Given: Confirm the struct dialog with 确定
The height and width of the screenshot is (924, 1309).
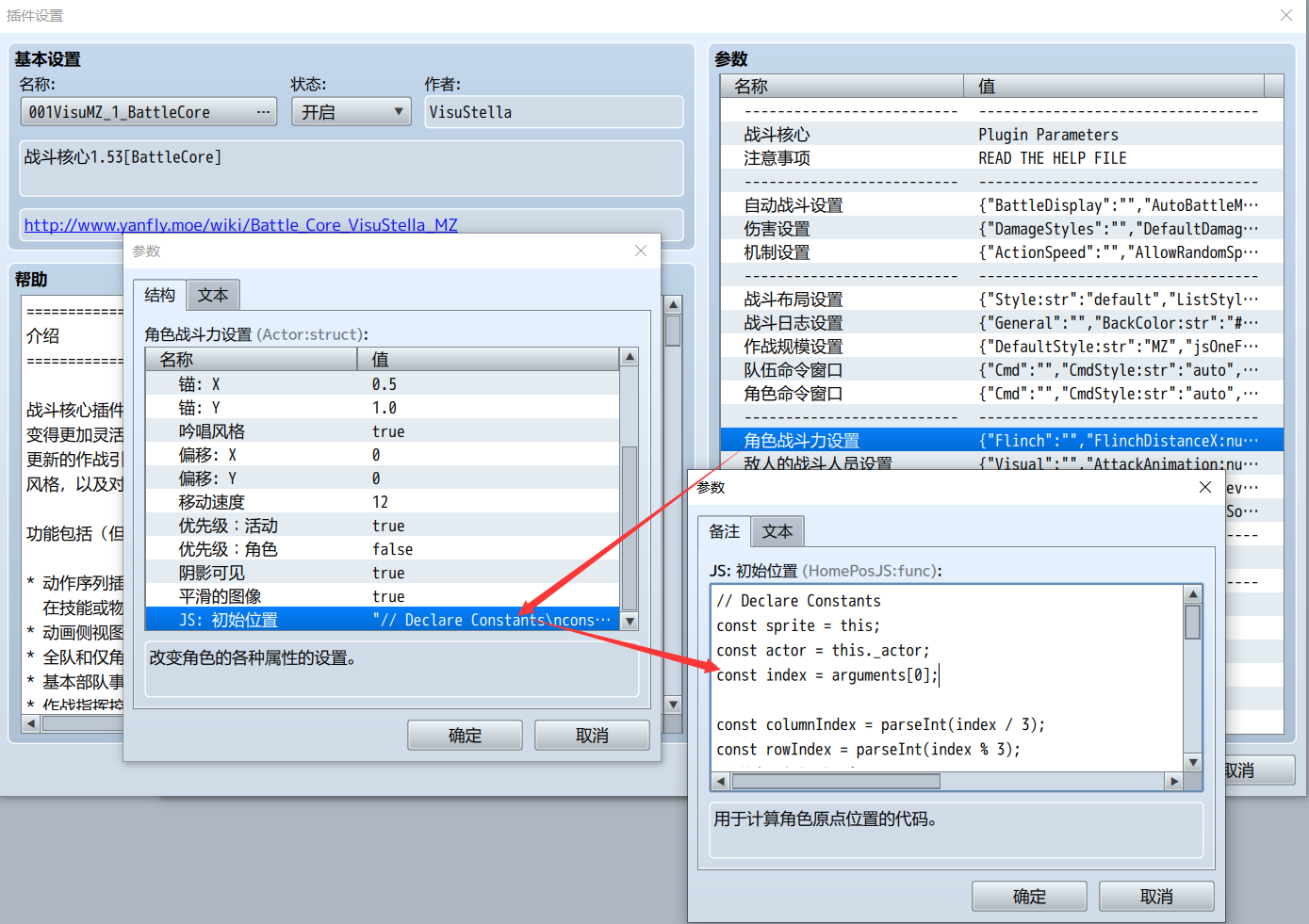Looking at the screenshot, I should coord(465,736).
